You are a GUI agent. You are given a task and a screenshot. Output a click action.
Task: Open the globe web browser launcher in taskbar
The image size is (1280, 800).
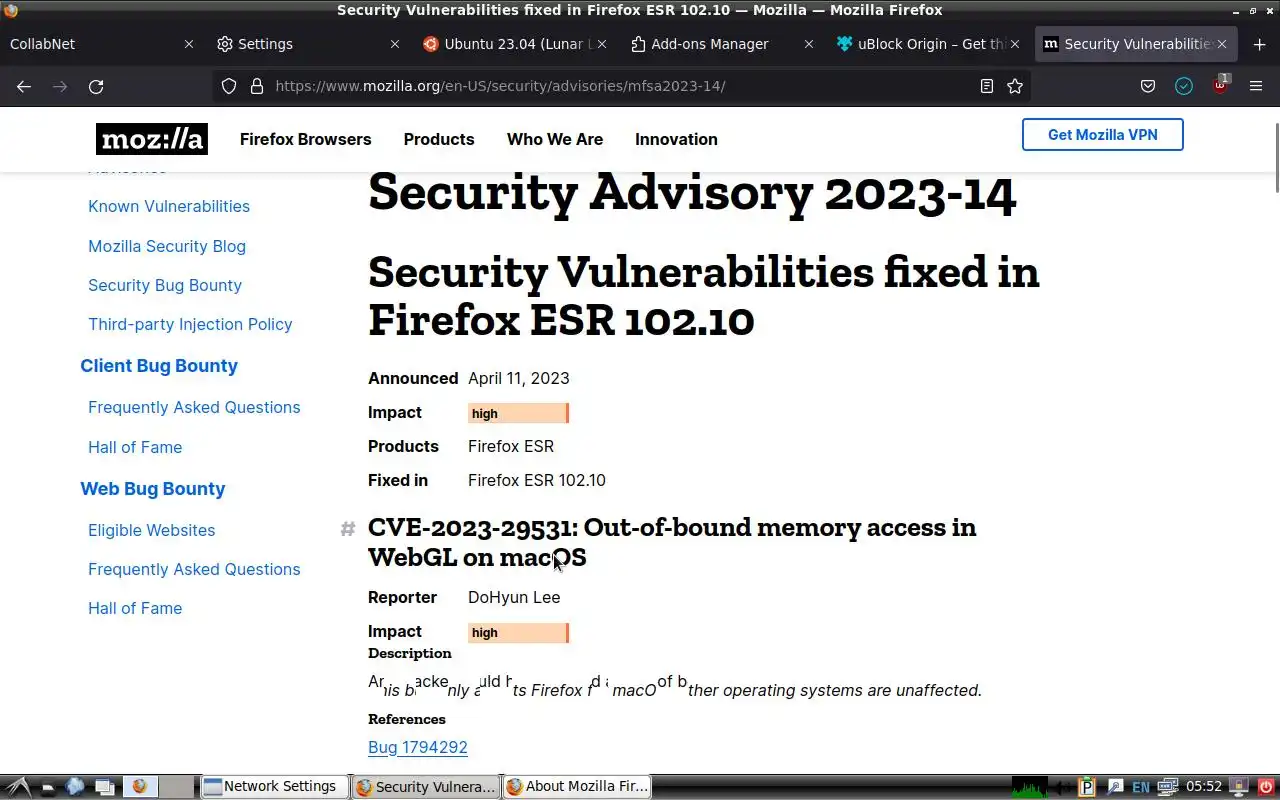pos(75,787)
